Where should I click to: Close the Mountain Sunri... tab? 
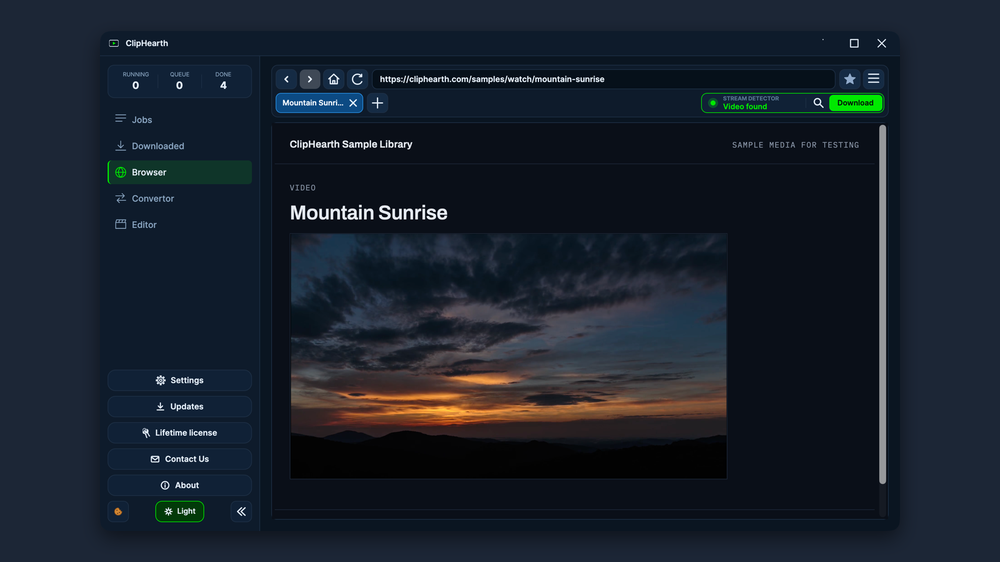point(353,103)
